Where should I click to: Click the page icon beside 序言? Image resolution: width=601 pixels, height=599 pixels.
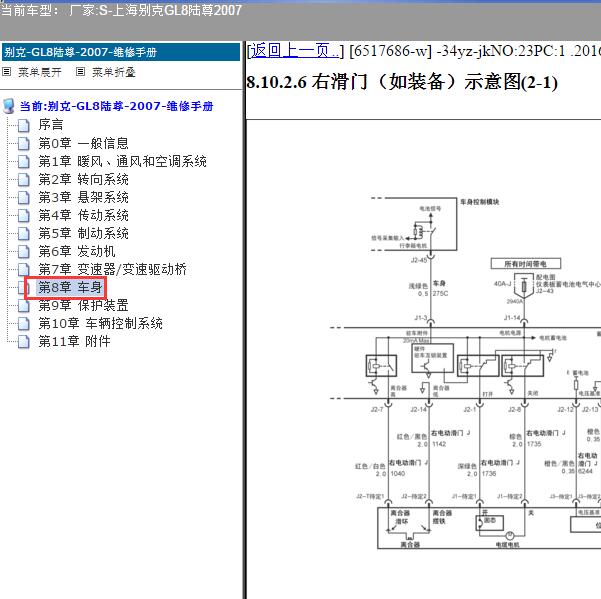tap(23, 125)
